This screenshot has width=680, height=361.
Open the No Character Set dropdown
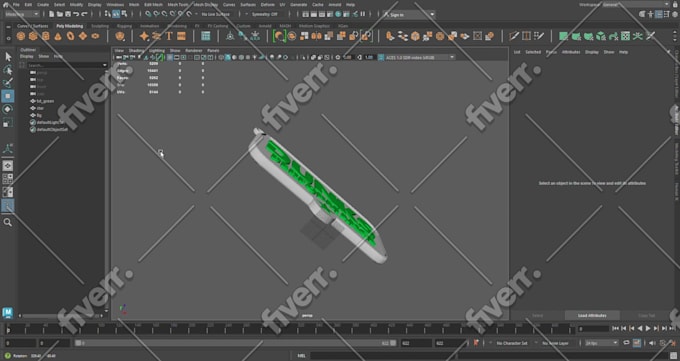[x=511, y=343]
